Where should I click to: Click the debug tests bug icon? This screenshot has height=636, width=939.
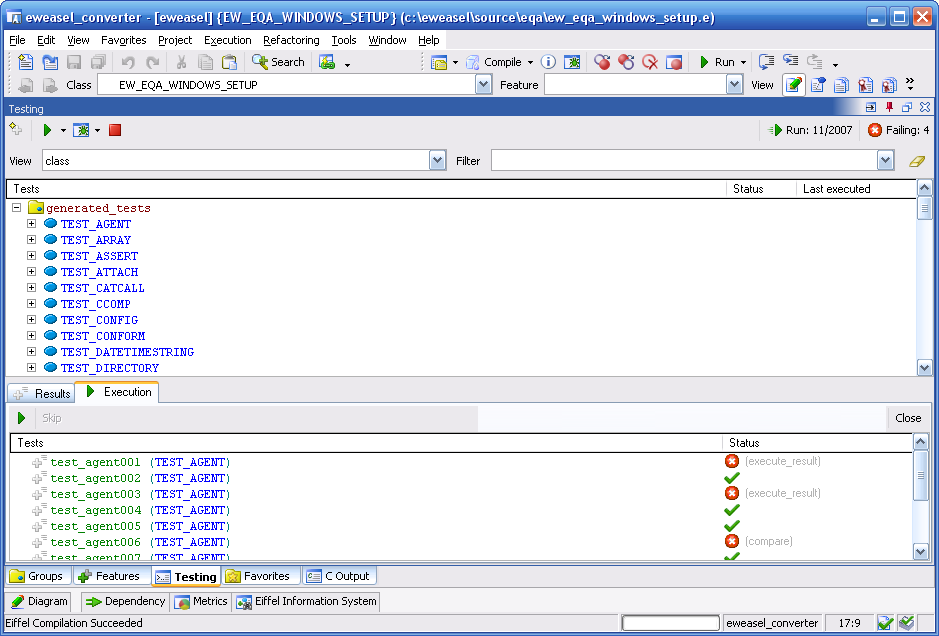[81, 130]
